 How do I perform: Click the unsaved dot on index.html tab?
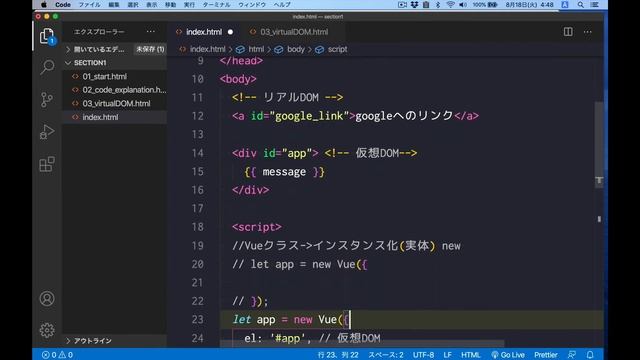[230, 32]
